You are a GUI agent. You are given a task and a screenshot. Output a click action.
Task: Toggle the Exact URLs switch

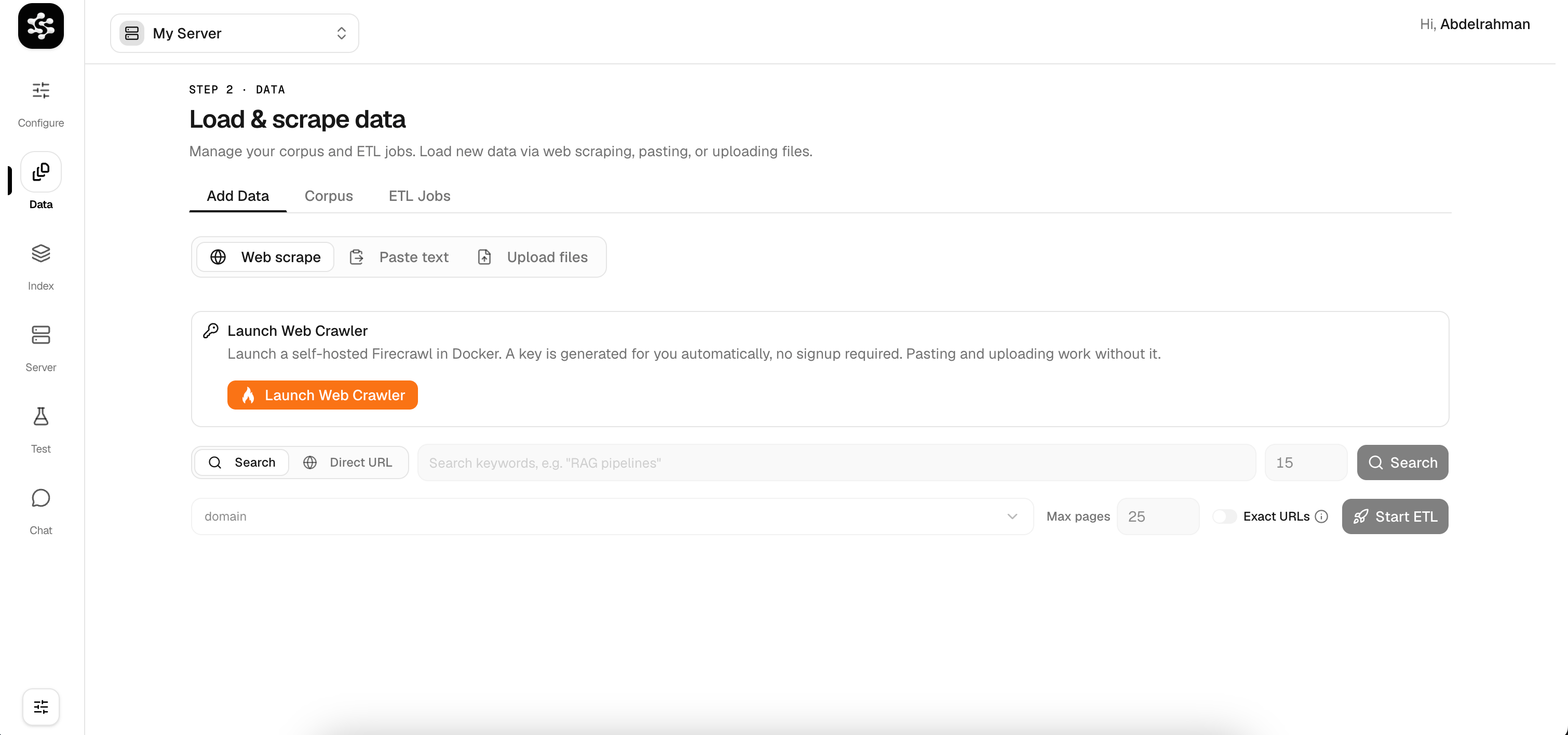coord(1224,516)
